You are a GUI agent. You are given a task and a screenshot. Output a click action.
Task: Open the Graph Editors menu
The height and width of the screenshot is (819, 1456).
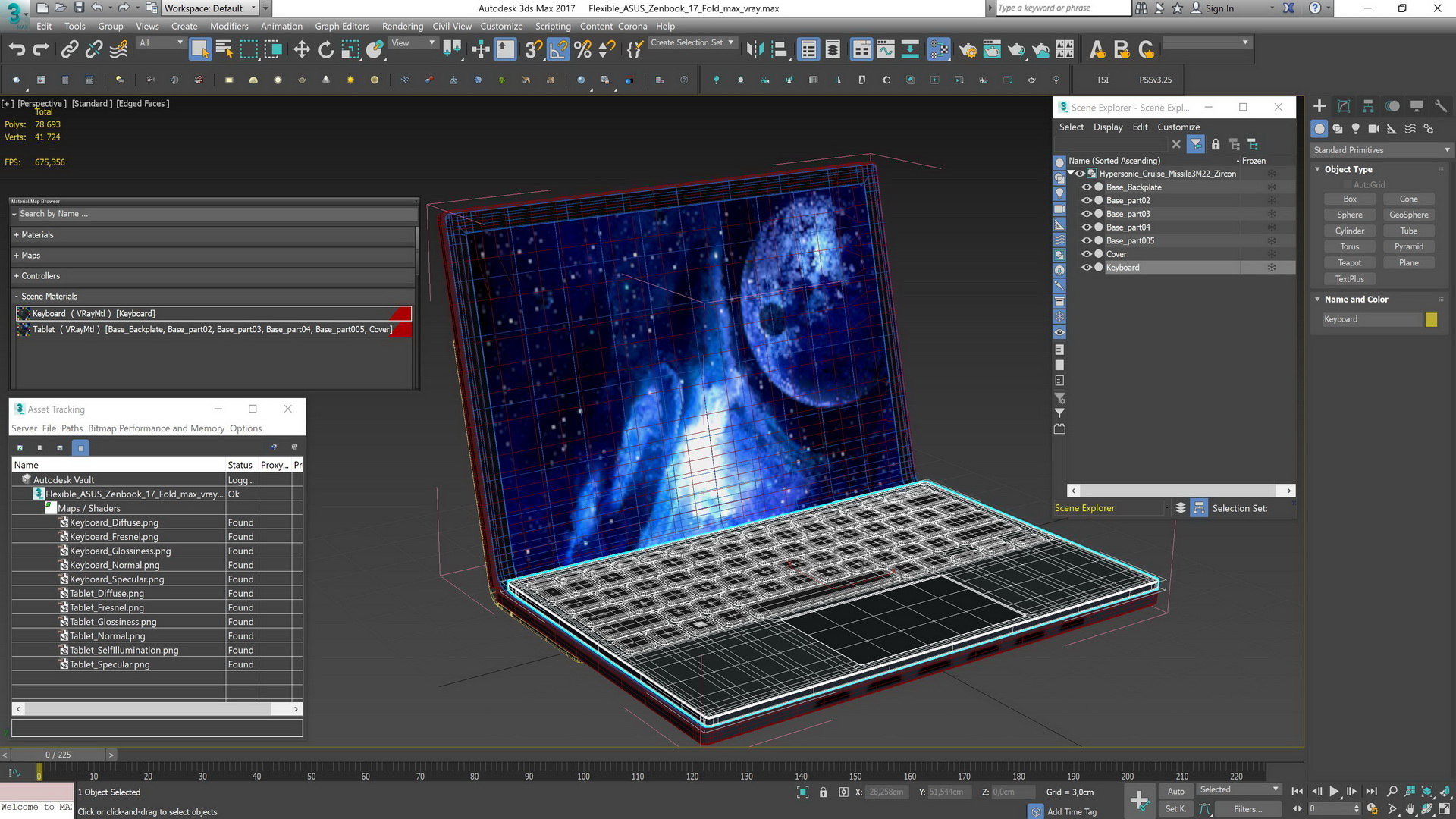(x=342, y=26)
